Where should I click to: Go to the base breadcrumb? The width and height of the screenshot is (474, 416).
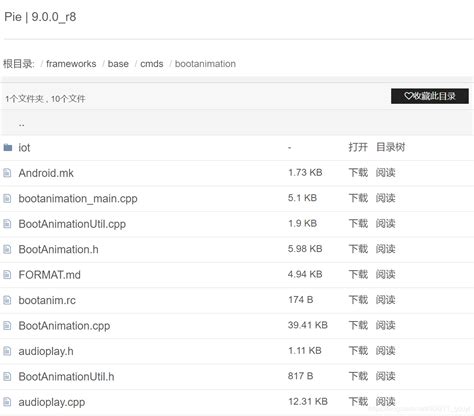pyautogui.click(x=118, y=64)
